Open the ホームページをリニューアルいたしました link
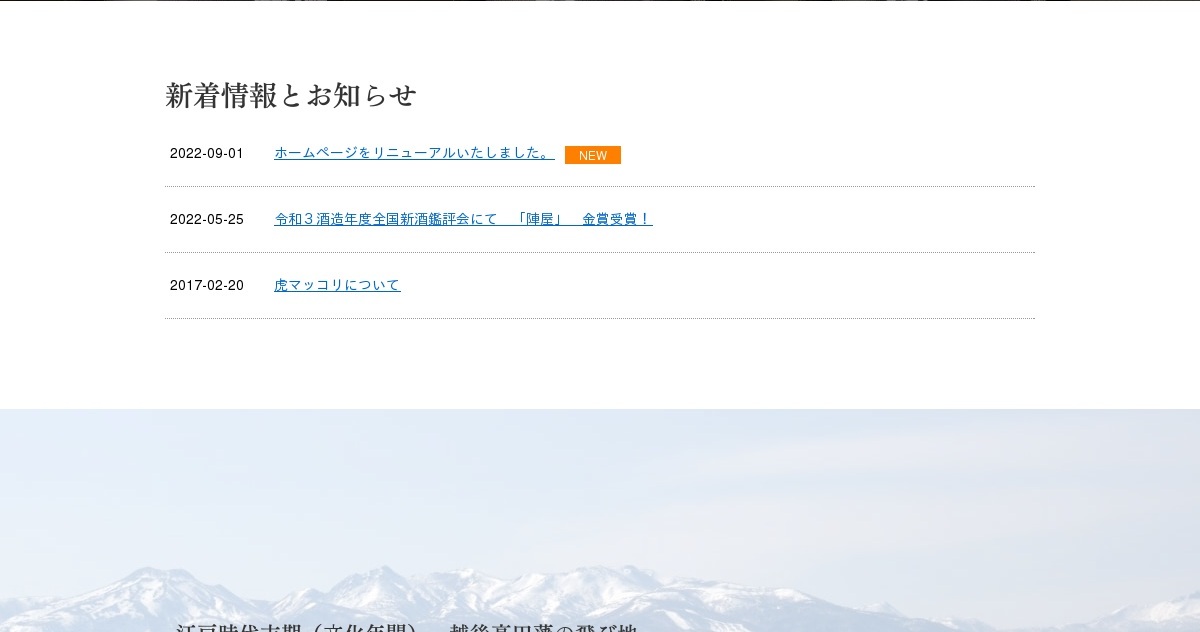 click(414, 153)
